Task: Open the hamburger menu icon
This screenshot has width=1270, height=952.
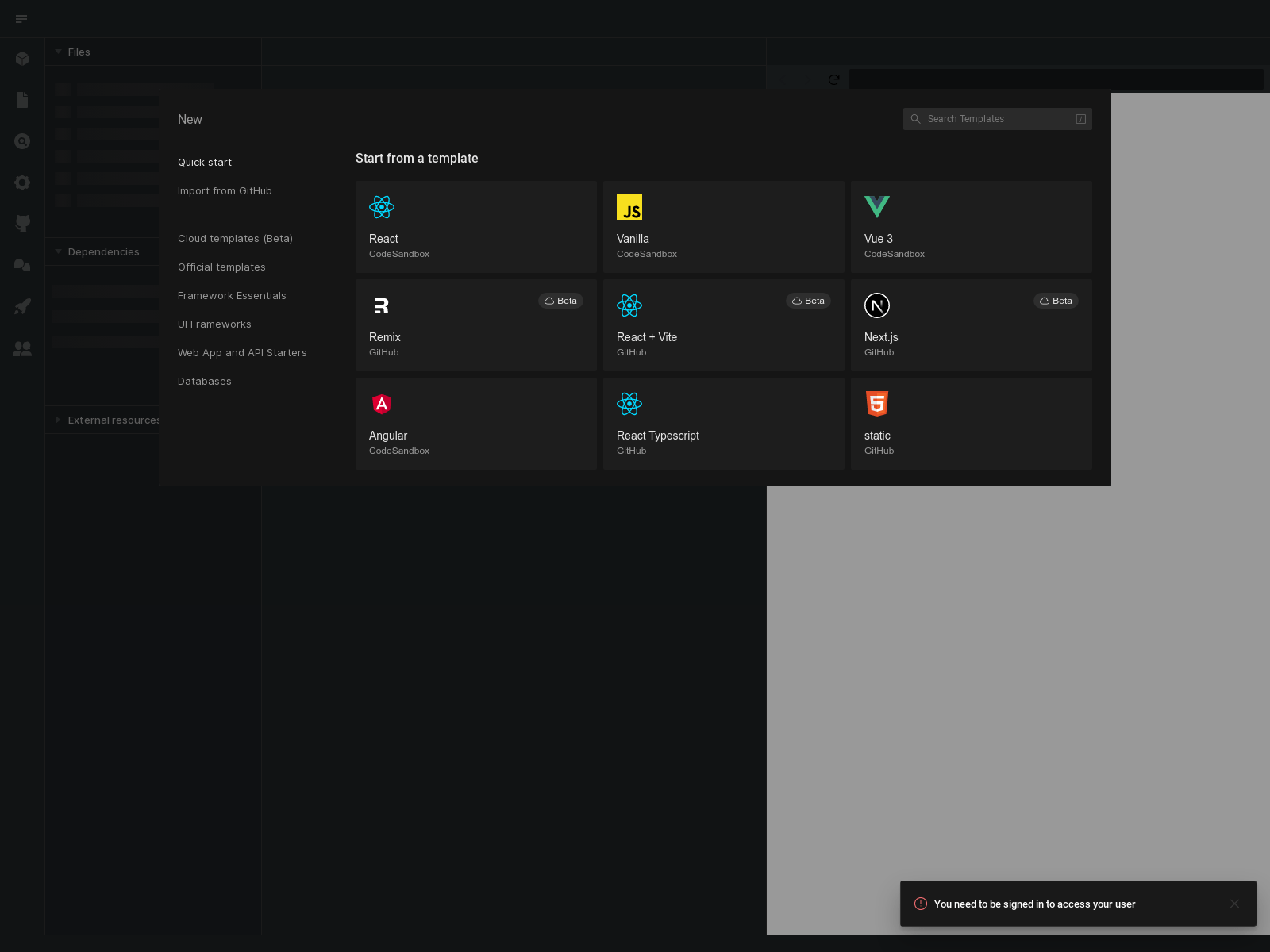Action: [21, 19]
